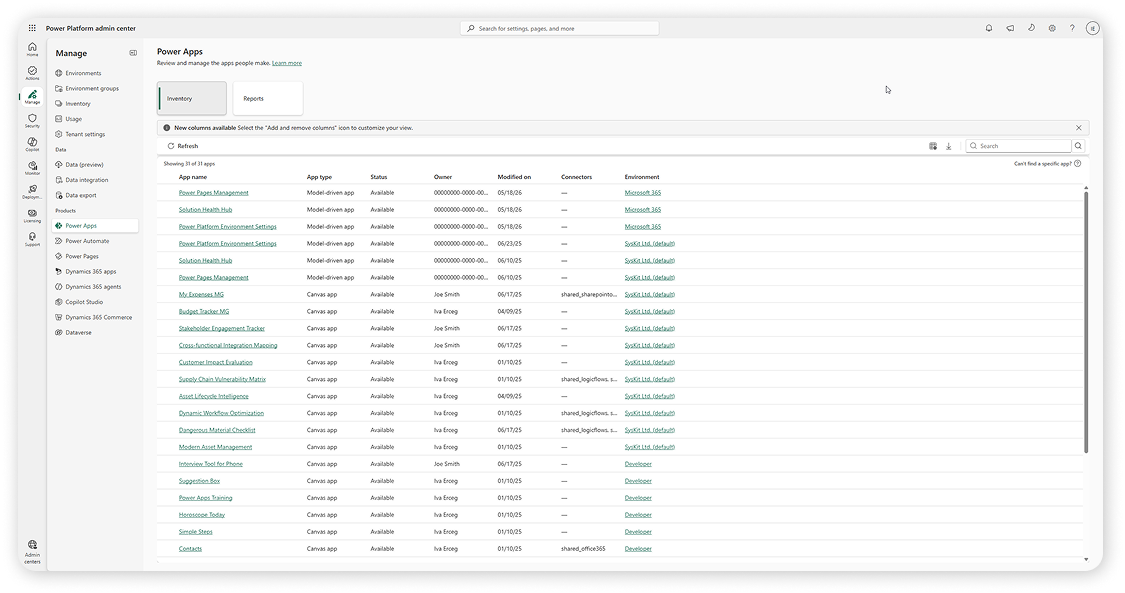Open Data integration in Manage menu

pyautogui.click(x=95, y=180)
